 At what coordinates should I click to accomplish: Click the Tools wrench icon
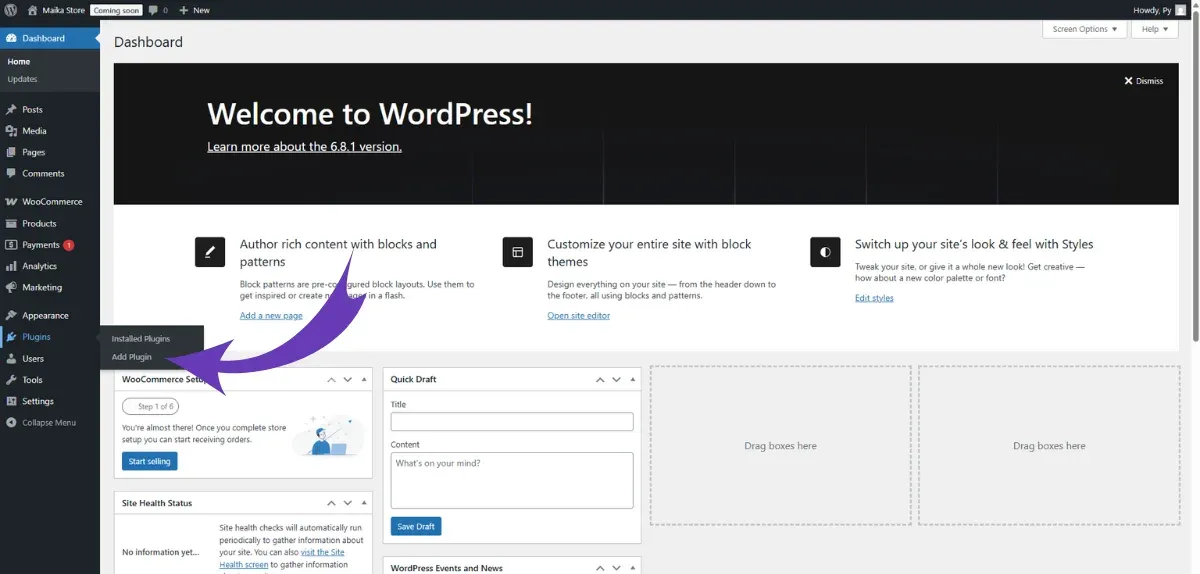pos(11,380)
